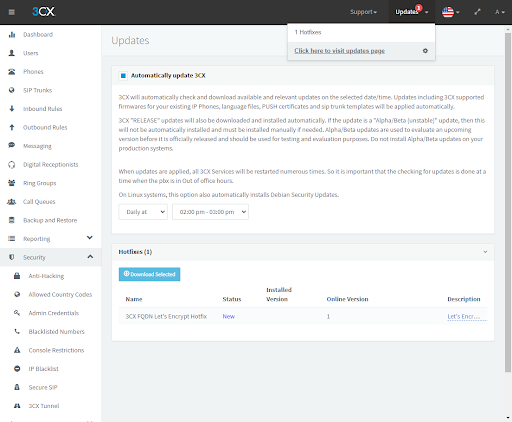Click the Blacklisted Numbers phone icon
The image size is (512, 422).
click(x=17, y=331)
